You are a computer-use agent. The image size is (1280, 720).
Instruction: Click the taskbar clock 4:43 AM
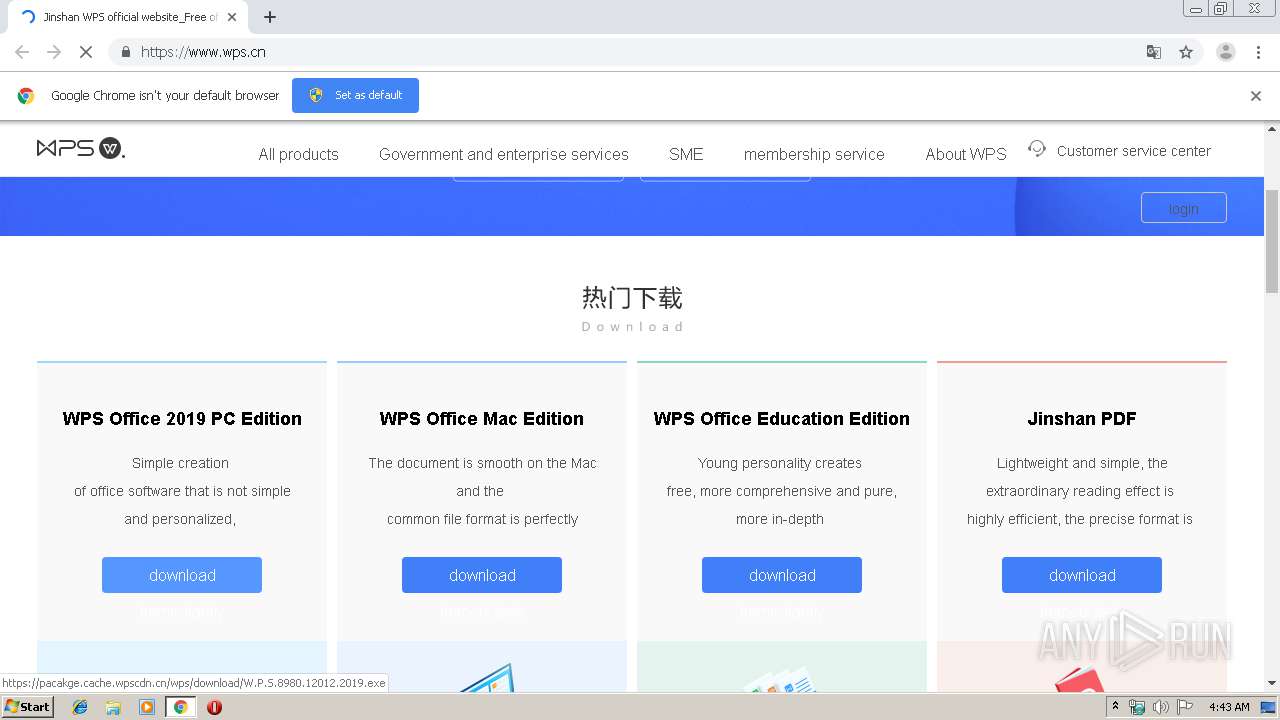1229,707
